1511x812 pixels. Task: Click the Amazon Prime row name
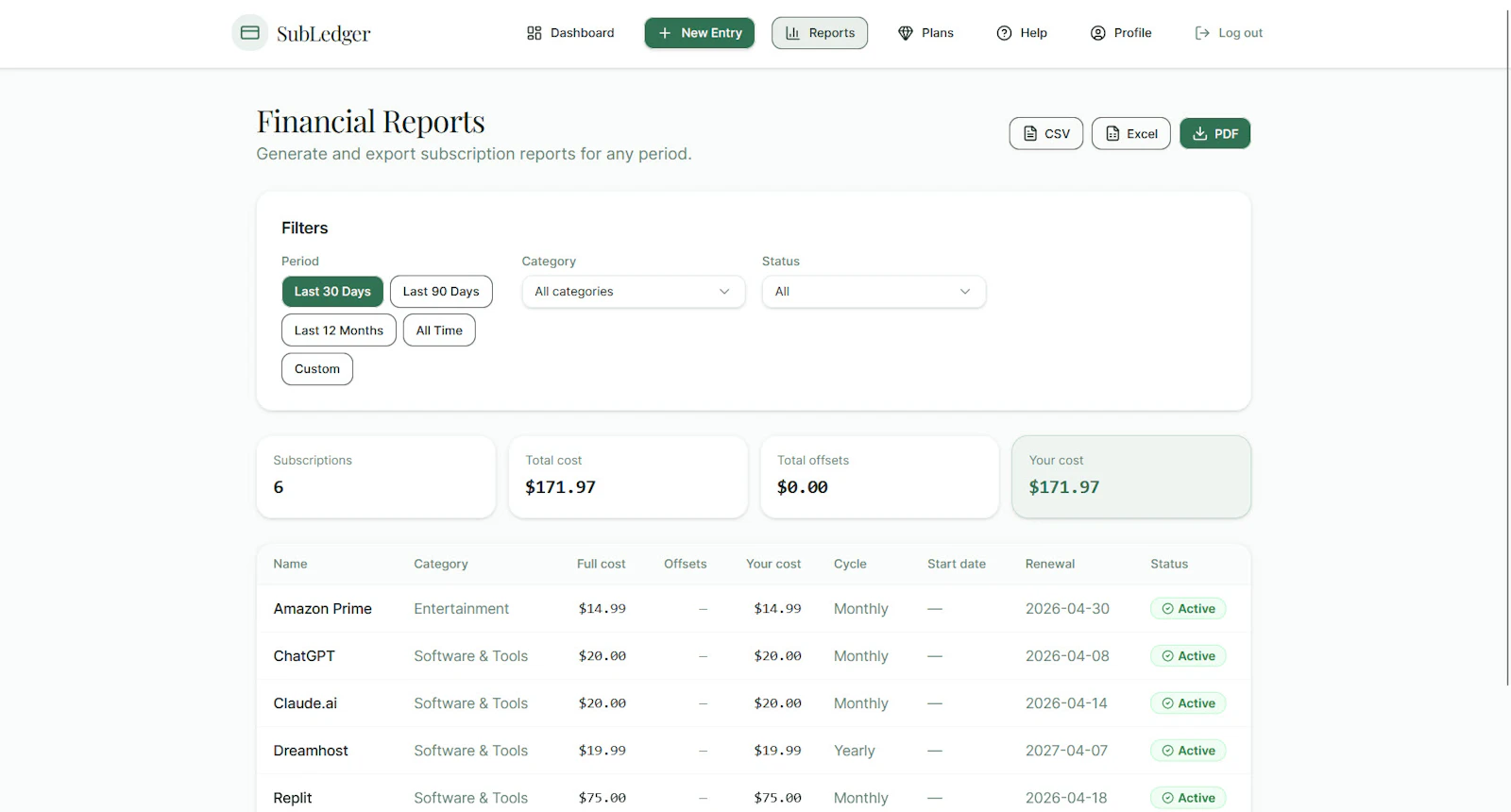pos(323,609)
